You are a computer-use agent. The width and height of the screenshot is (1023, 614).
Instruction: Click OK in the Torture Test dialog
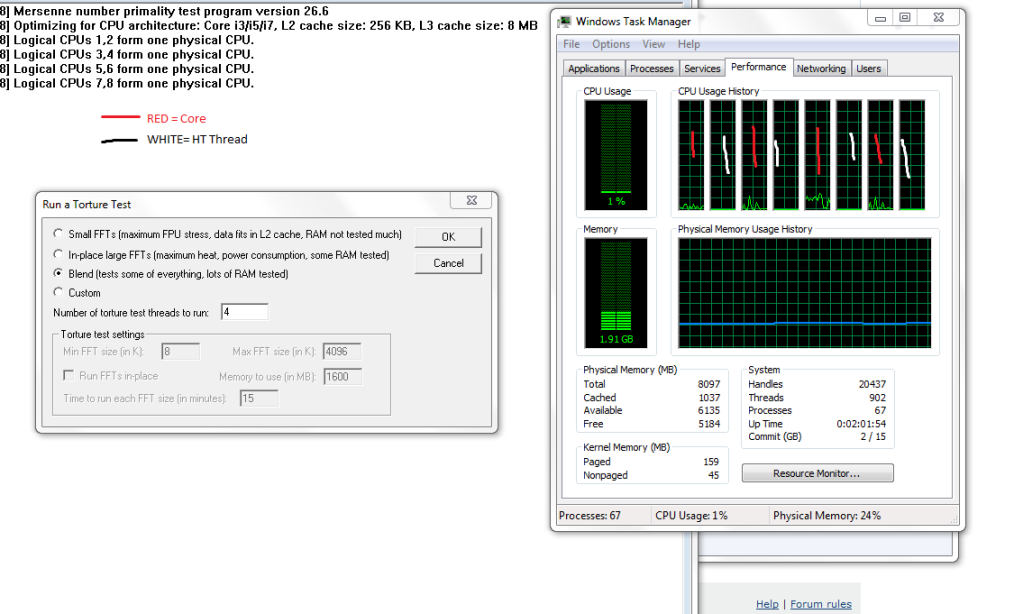pyautogui.click(x=448, y=237)
